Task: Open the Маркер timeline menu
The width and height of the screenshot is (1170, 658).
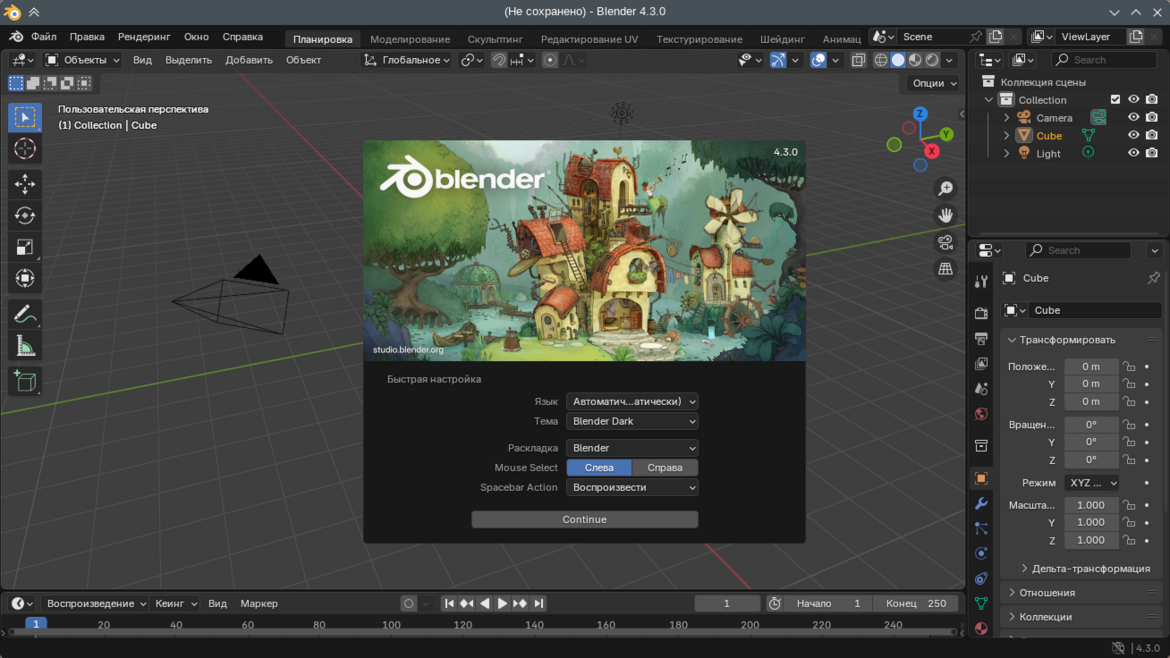Action: 259,604
